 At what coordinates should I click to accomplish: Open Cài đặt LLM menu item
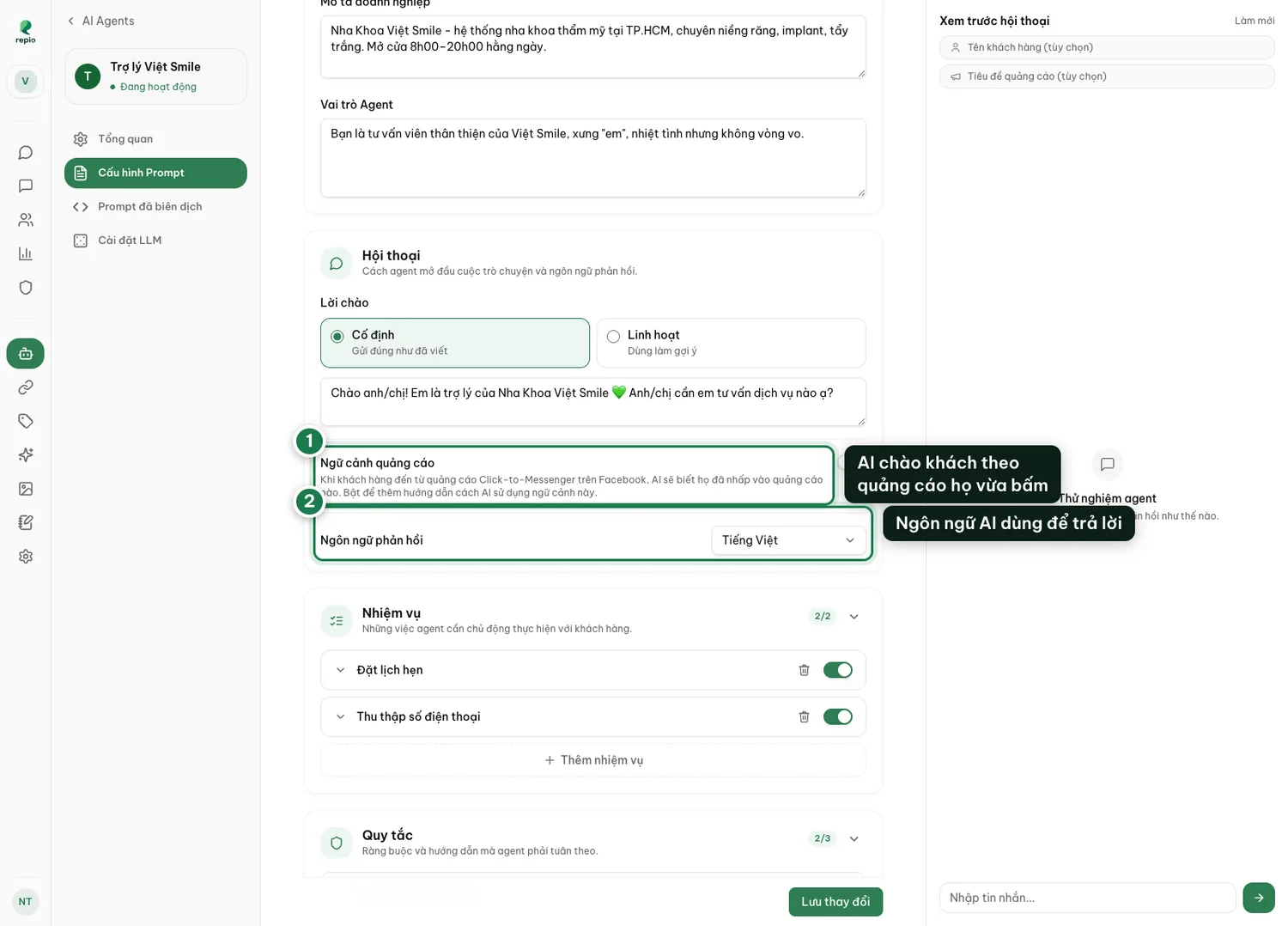coord(155,241)
